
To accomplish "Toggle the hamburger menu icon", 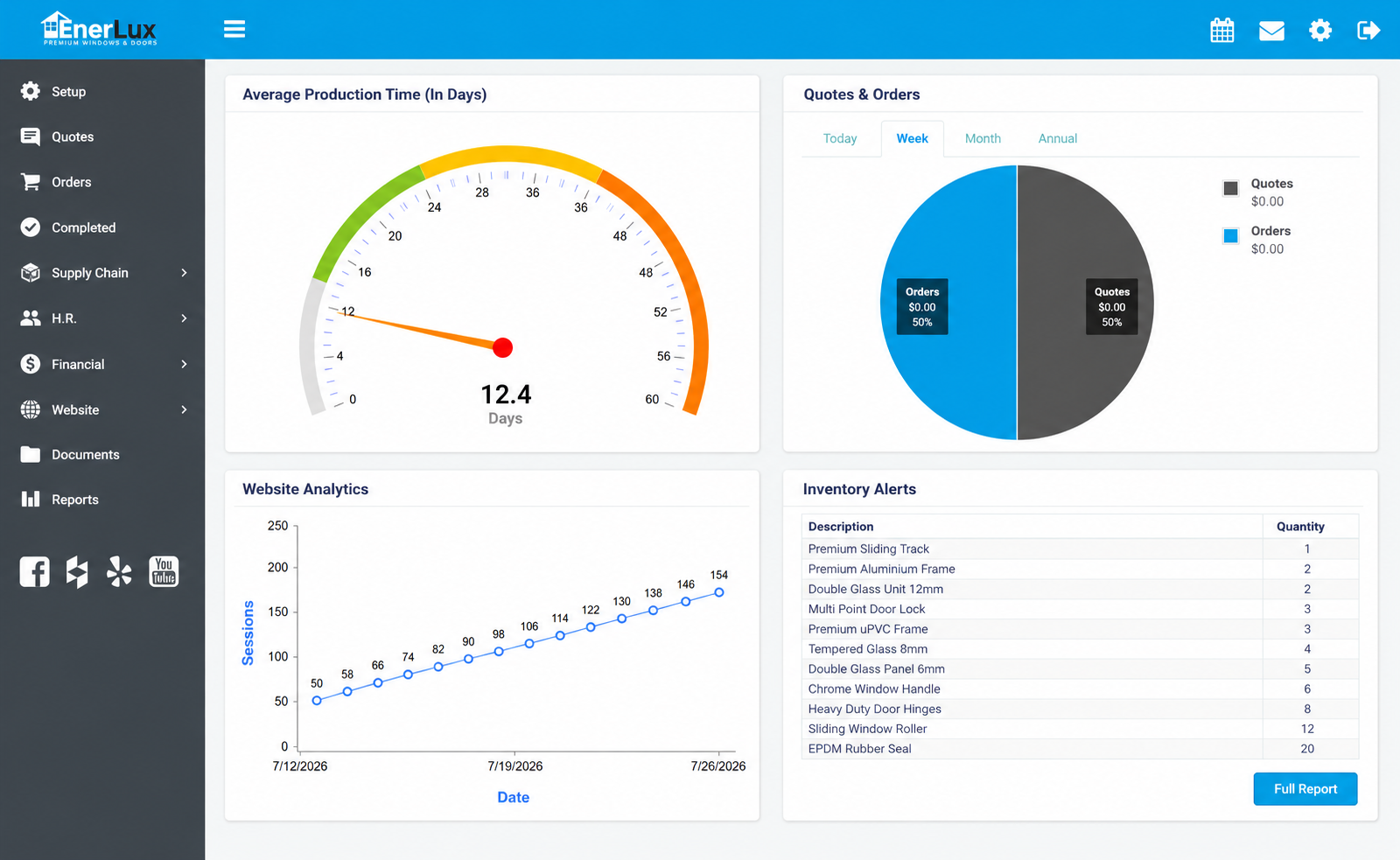I will pyautogui.click(x=234, y=29).
